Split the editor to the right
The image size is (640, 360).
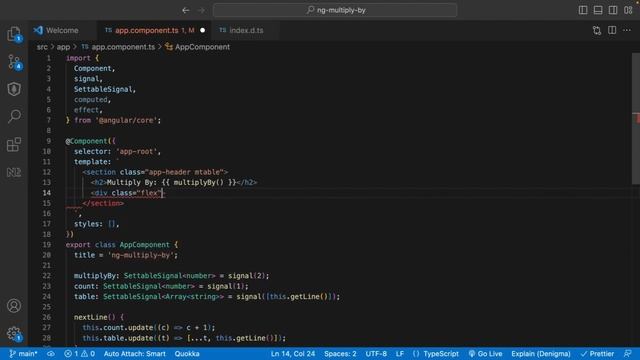[x=612, y=30]
